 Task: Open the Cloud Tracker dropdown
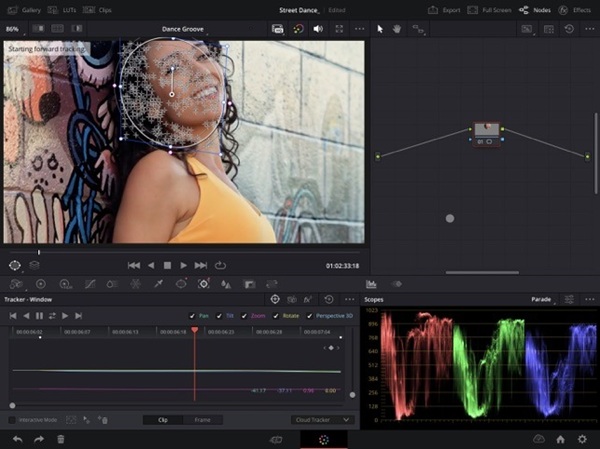[322, 420]
